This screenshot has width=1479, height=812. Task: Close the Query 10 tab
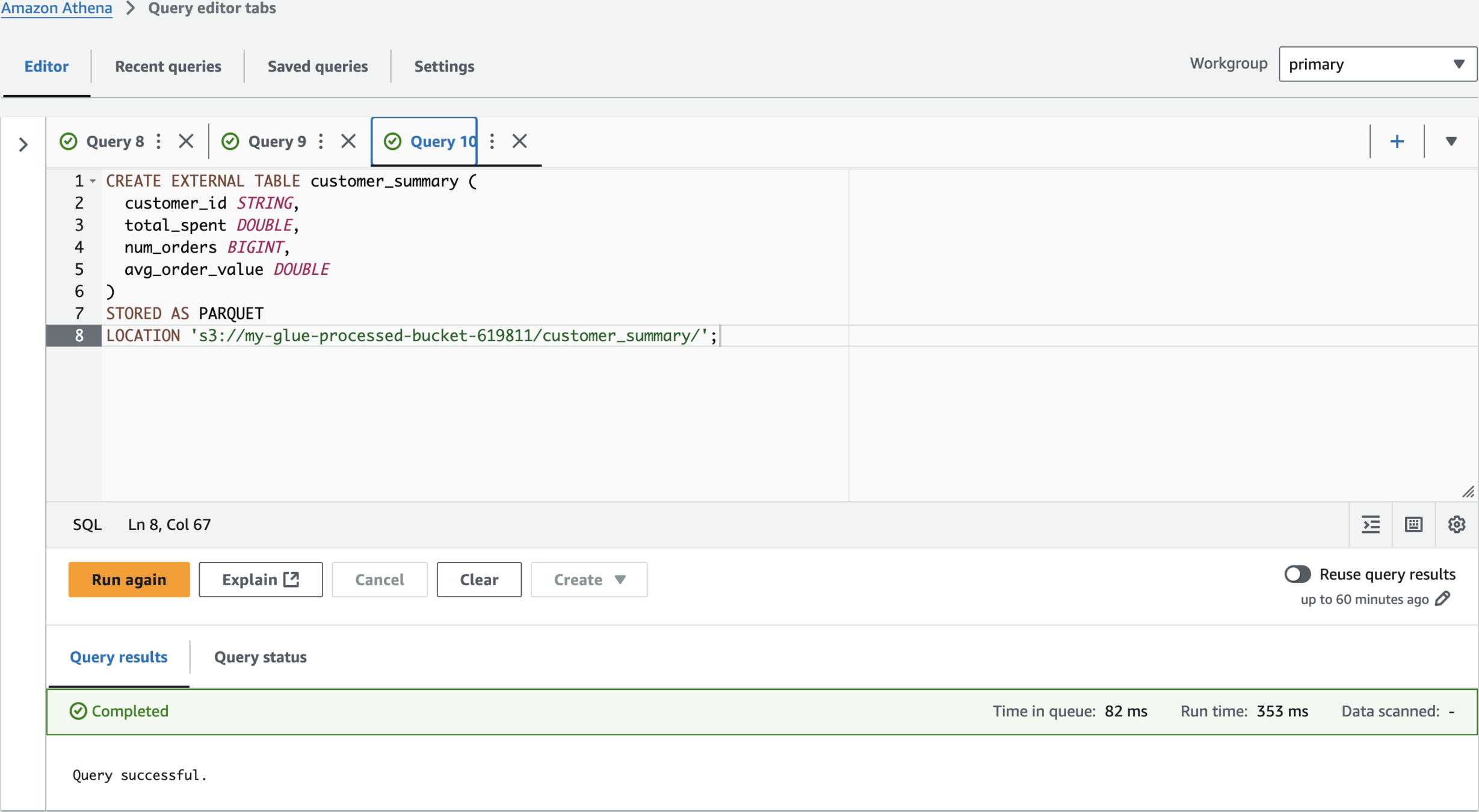[x=520, y=141]
